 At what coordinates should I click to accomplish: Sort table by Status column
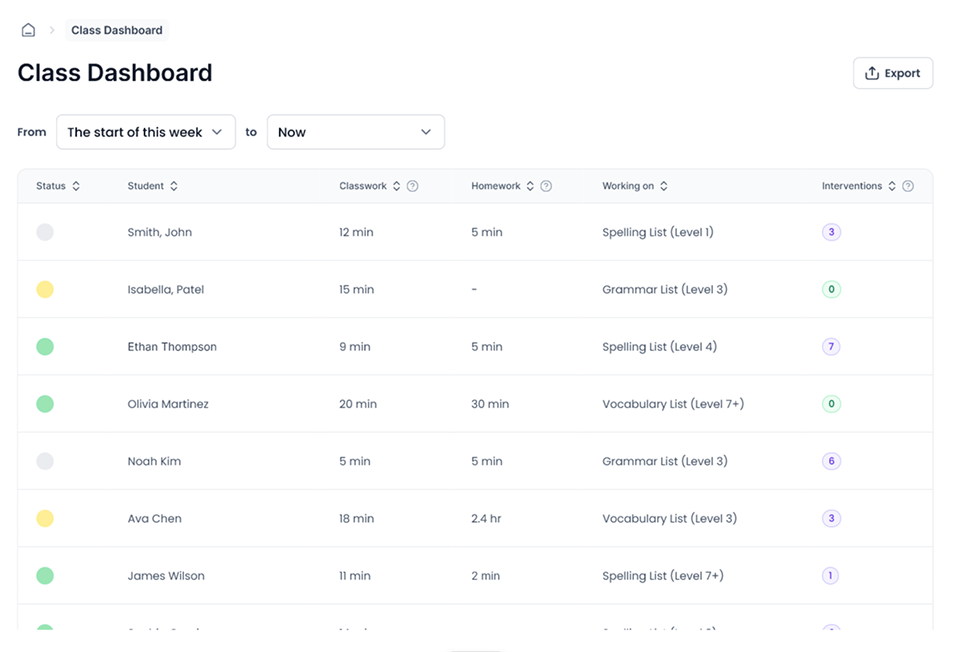(x=76, y=186)
